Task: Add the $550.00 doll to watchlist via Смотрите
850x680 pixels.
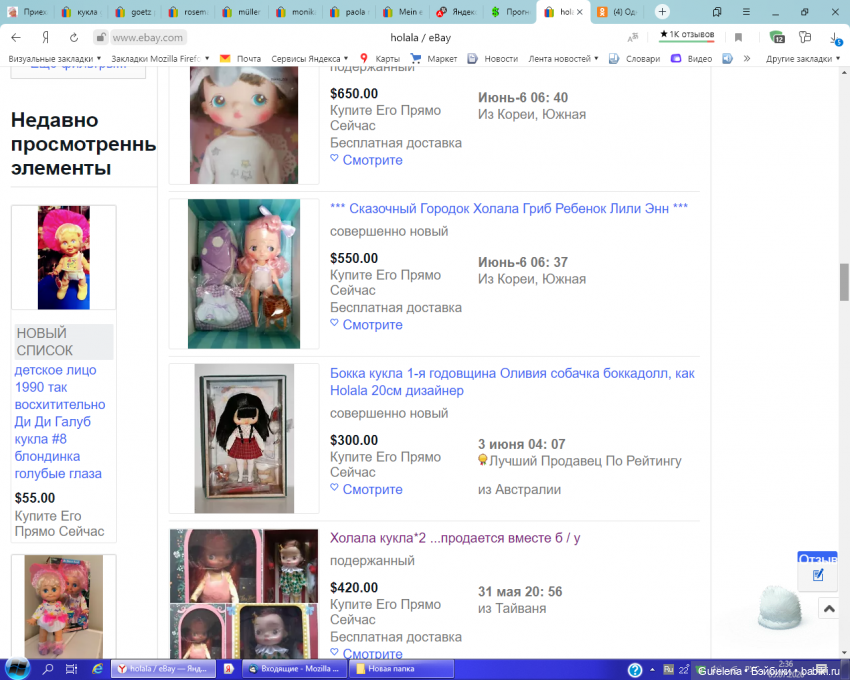Action: point(366,325)
